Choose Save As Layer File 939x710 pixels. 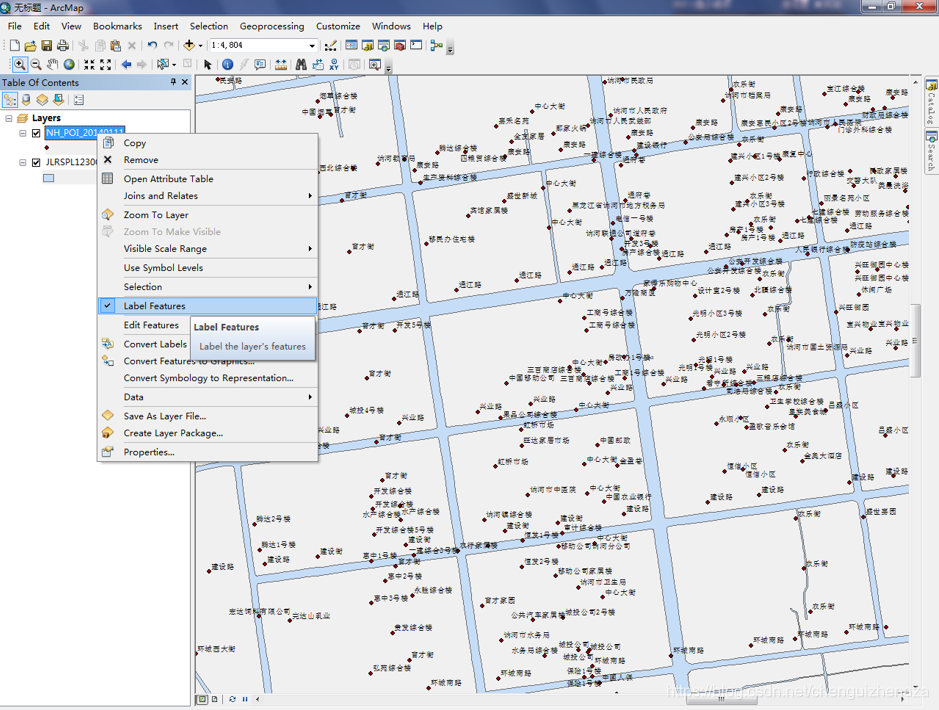click(207, 416)
